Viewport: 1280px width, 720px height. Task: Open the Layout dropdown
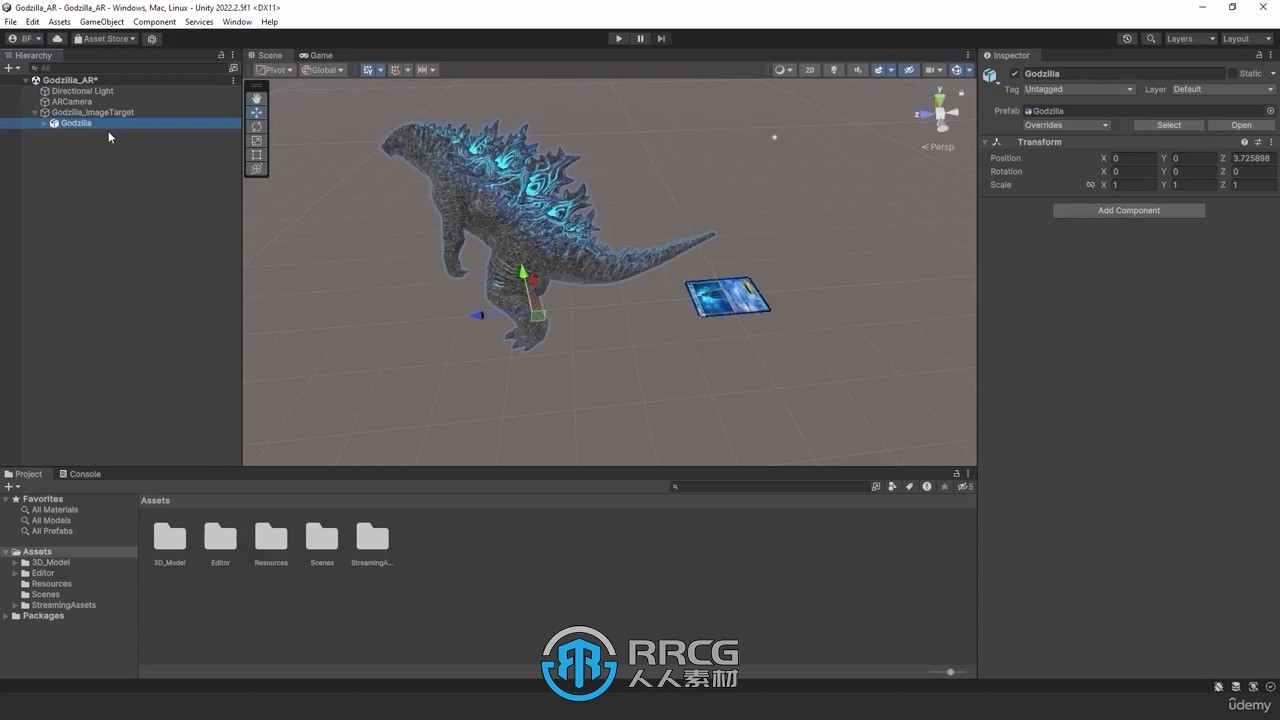(x=1247, y=39)
